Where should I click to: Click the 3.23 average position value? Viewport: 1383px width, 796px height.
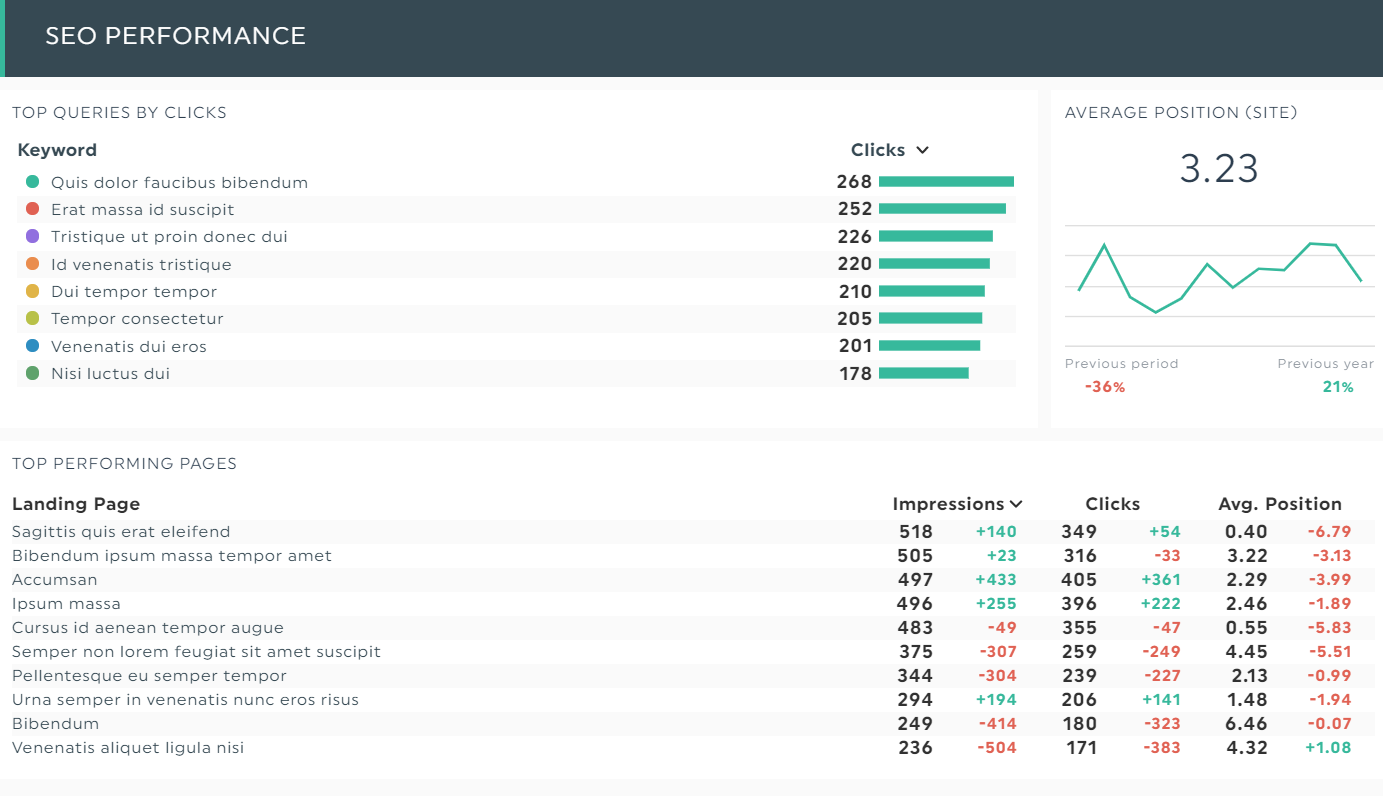pos(1218,169)
